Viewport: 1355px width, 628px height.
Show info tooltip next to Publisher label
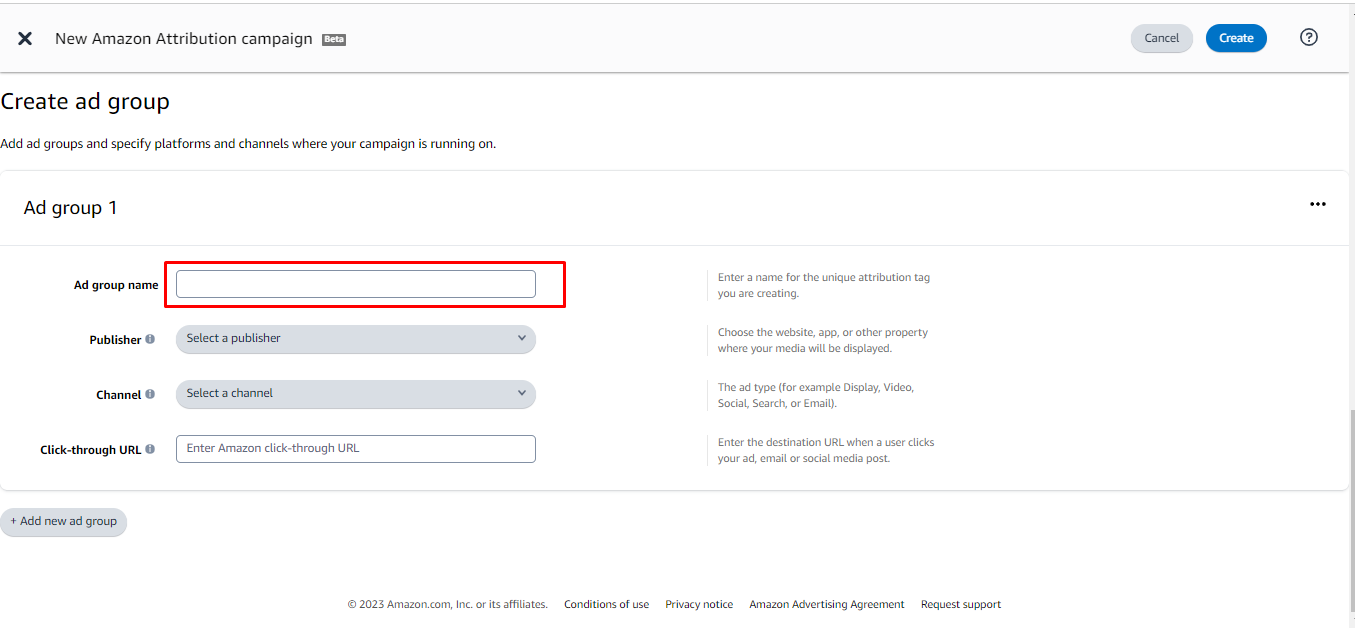click(150, 339)
